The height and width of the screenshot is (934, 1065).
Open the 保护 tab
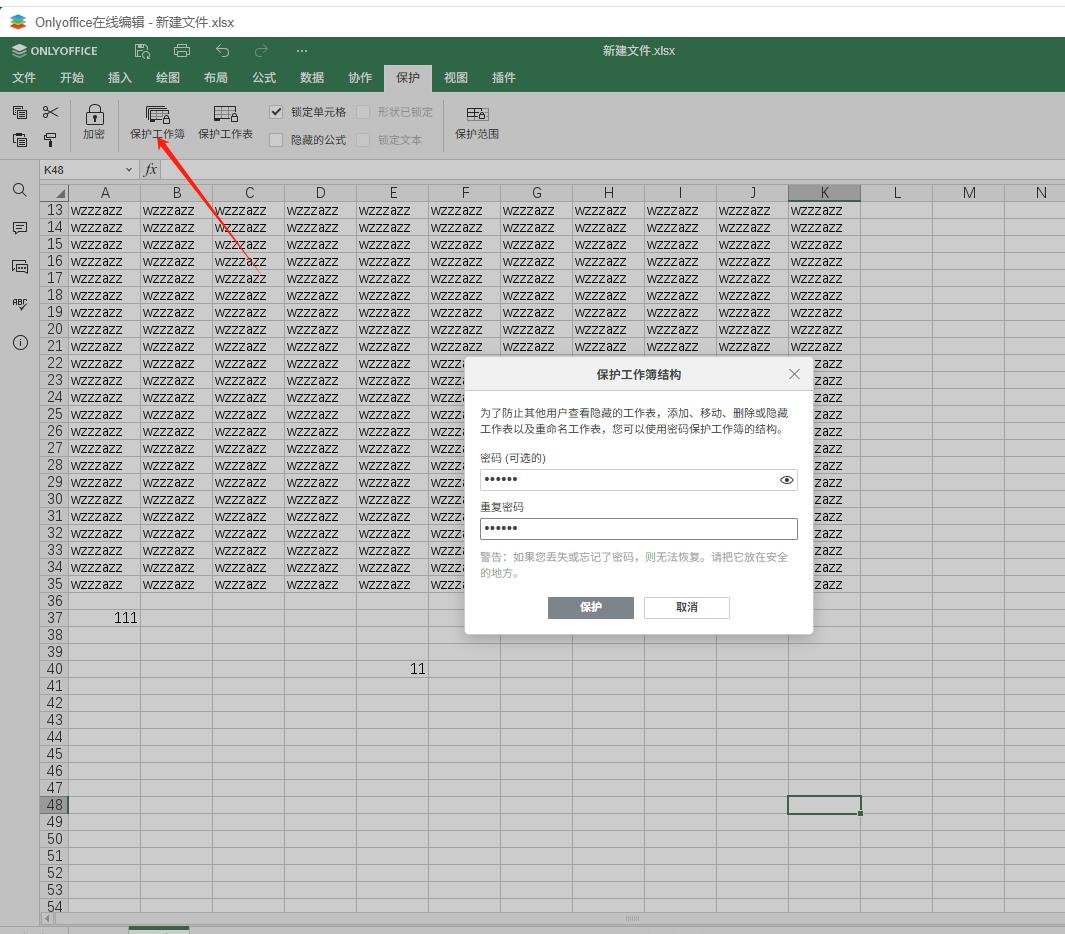click(x=408, y=78)
